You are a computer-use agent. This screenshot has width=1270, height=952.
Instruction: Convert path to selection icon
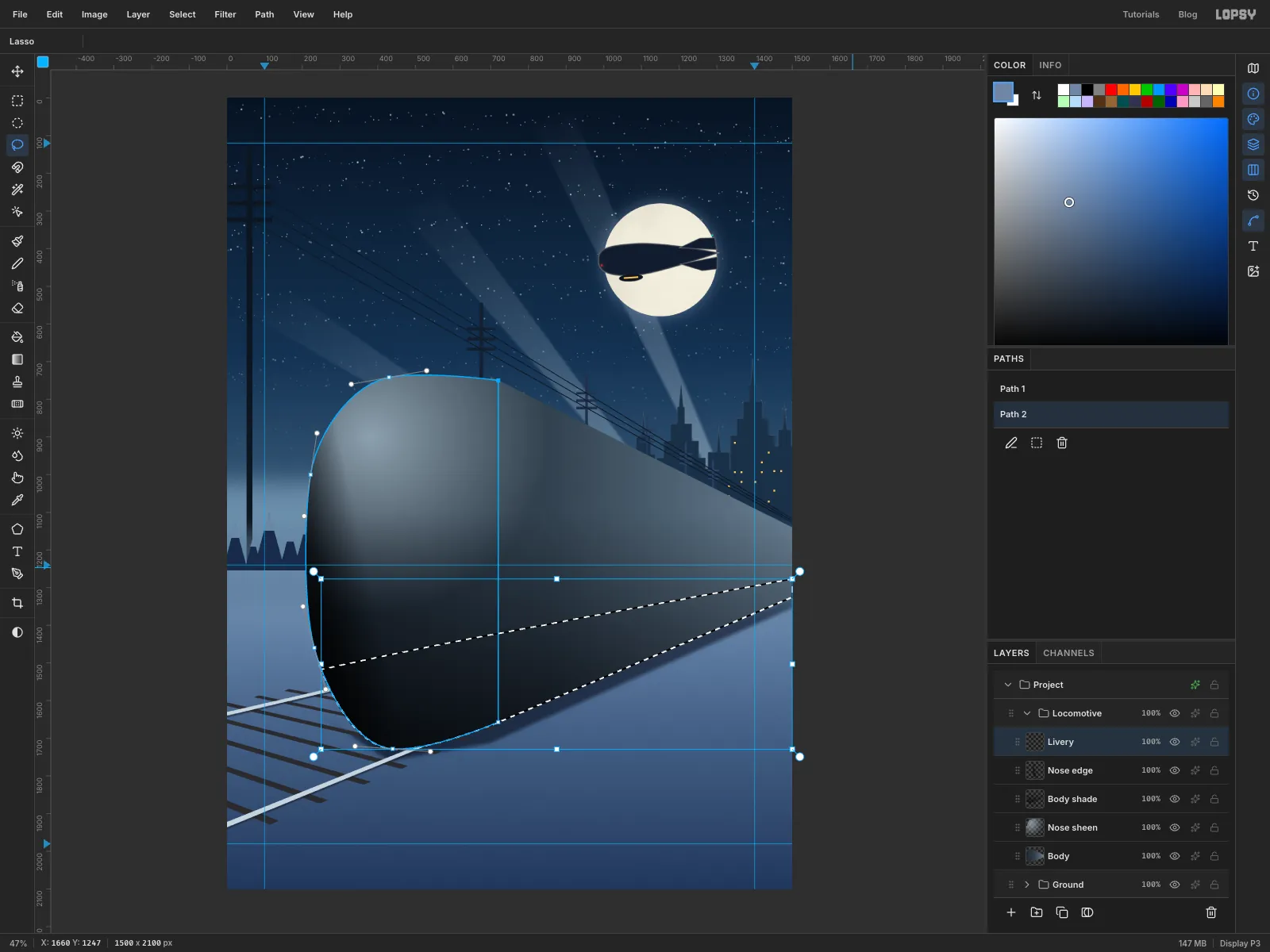1037,443
